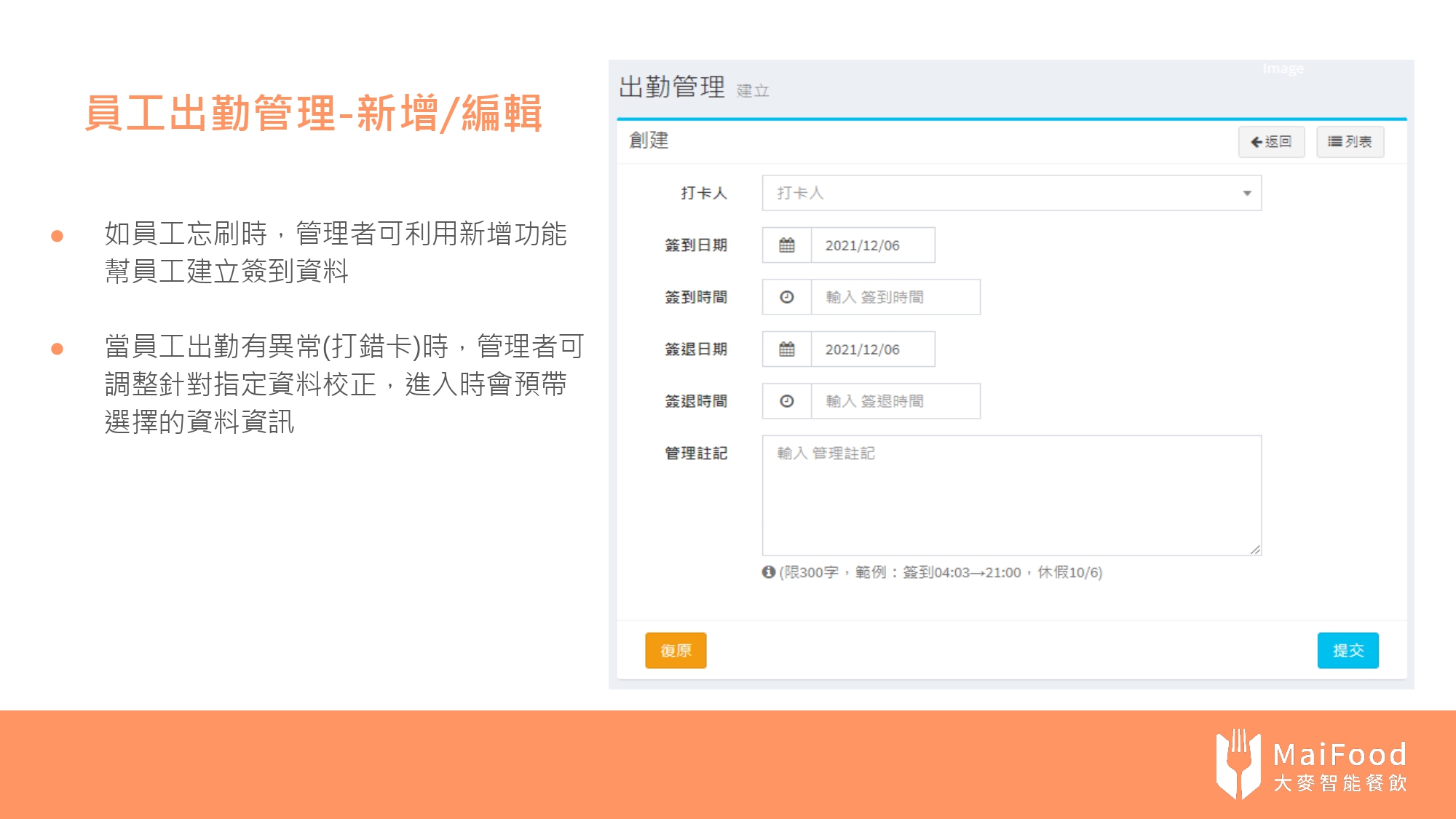Click the 簽退日期 date field
1456x819 pixels.
872,349
